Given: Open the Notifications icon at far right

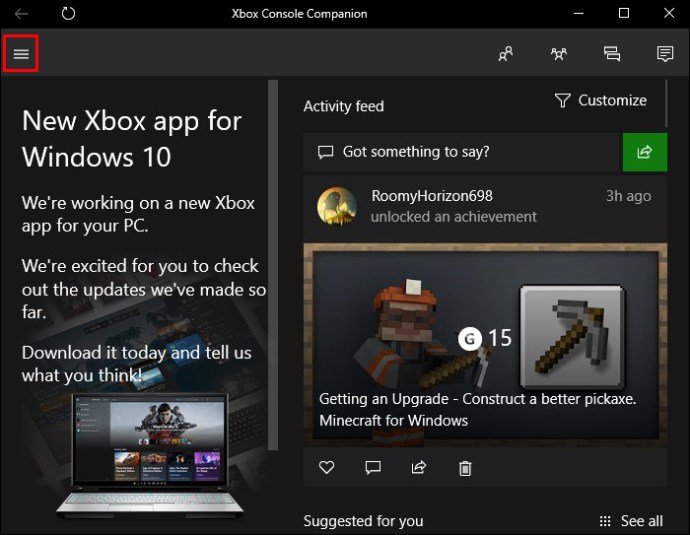Looking at the screenshot, I should coord(665,54).
